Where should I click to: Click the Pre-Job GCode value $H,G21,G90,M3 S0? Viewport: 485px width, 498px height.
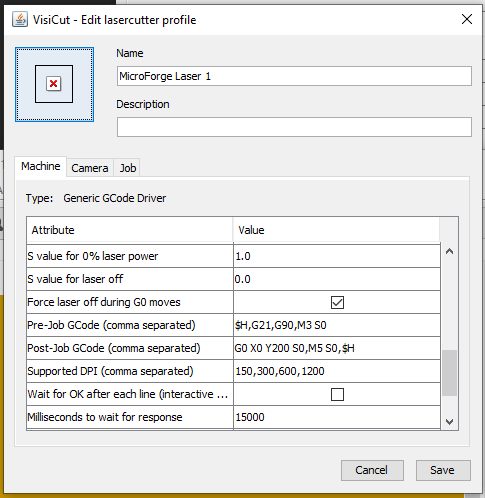coord(337,325)
